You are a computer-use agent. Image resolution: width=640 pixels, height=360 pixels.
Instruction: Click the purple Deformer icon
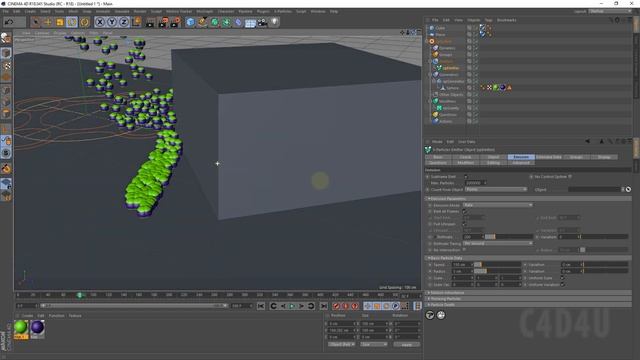click(x=238, y=22)
